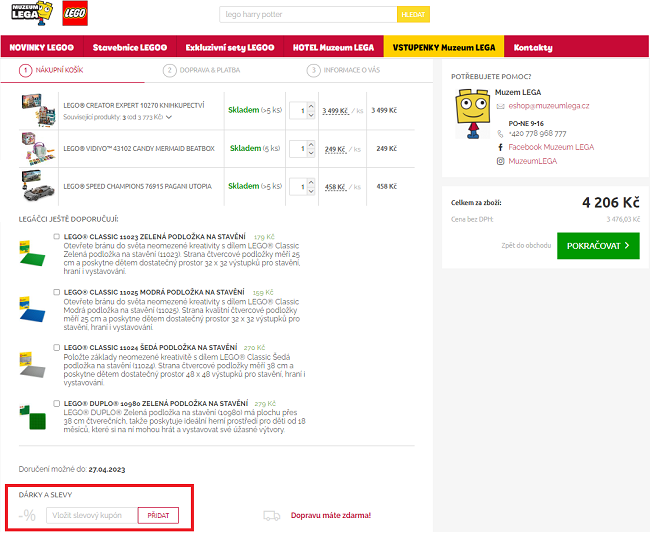Decrease quantity for Candy Mermaid BeatBox
Image resolution: width=650 pixels, height=537 pixels.
(x=311, y=153)
